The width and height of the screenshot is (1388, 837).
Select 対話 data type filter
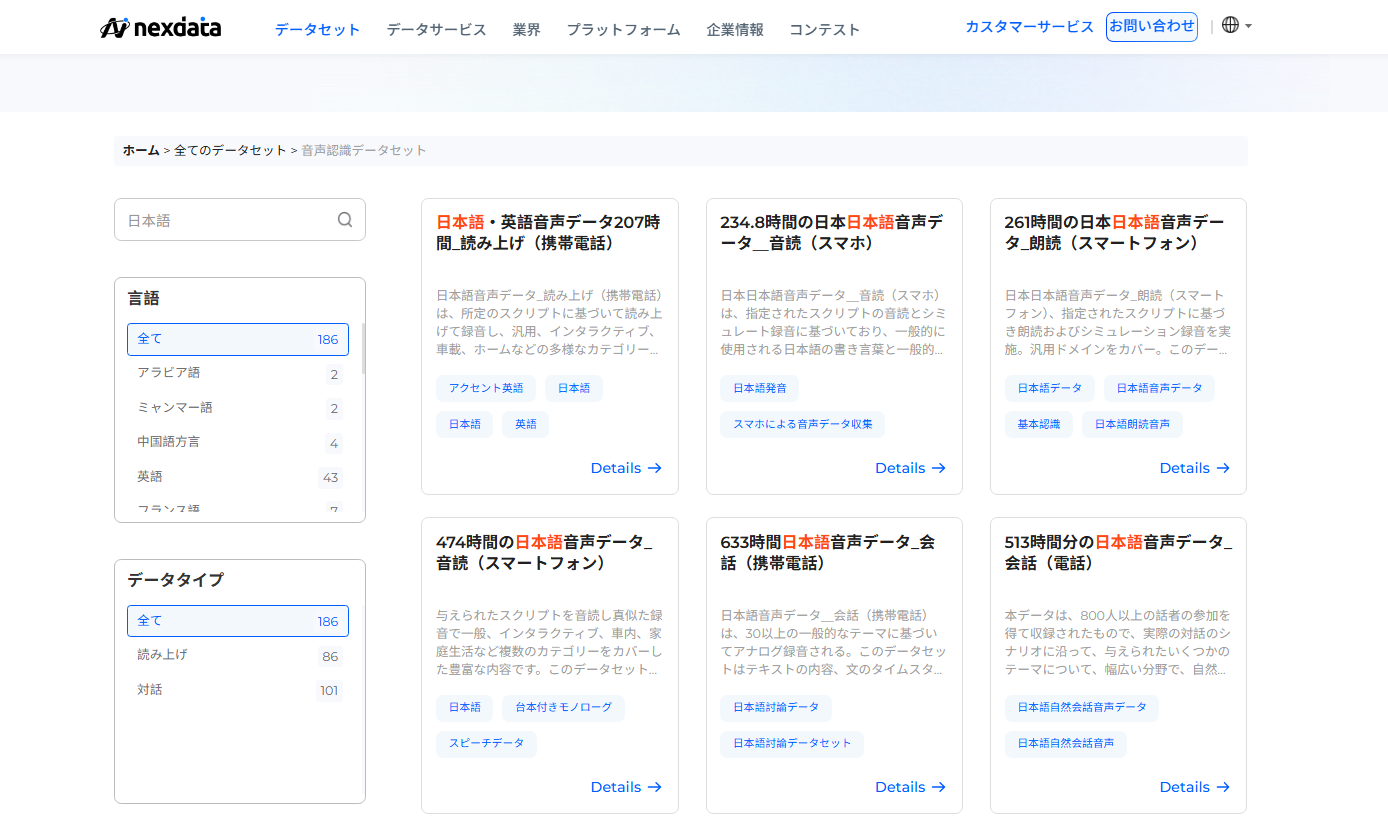click(x=238, y=690)
